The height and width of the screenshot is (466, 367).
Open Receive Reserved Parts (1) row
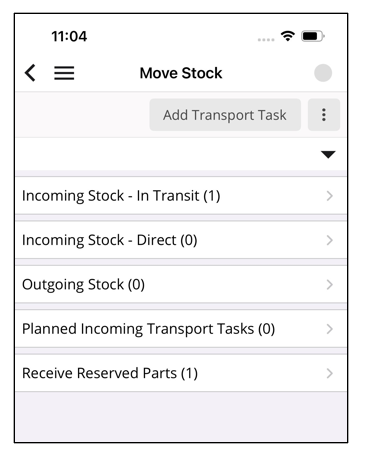(x=181, y=373)
